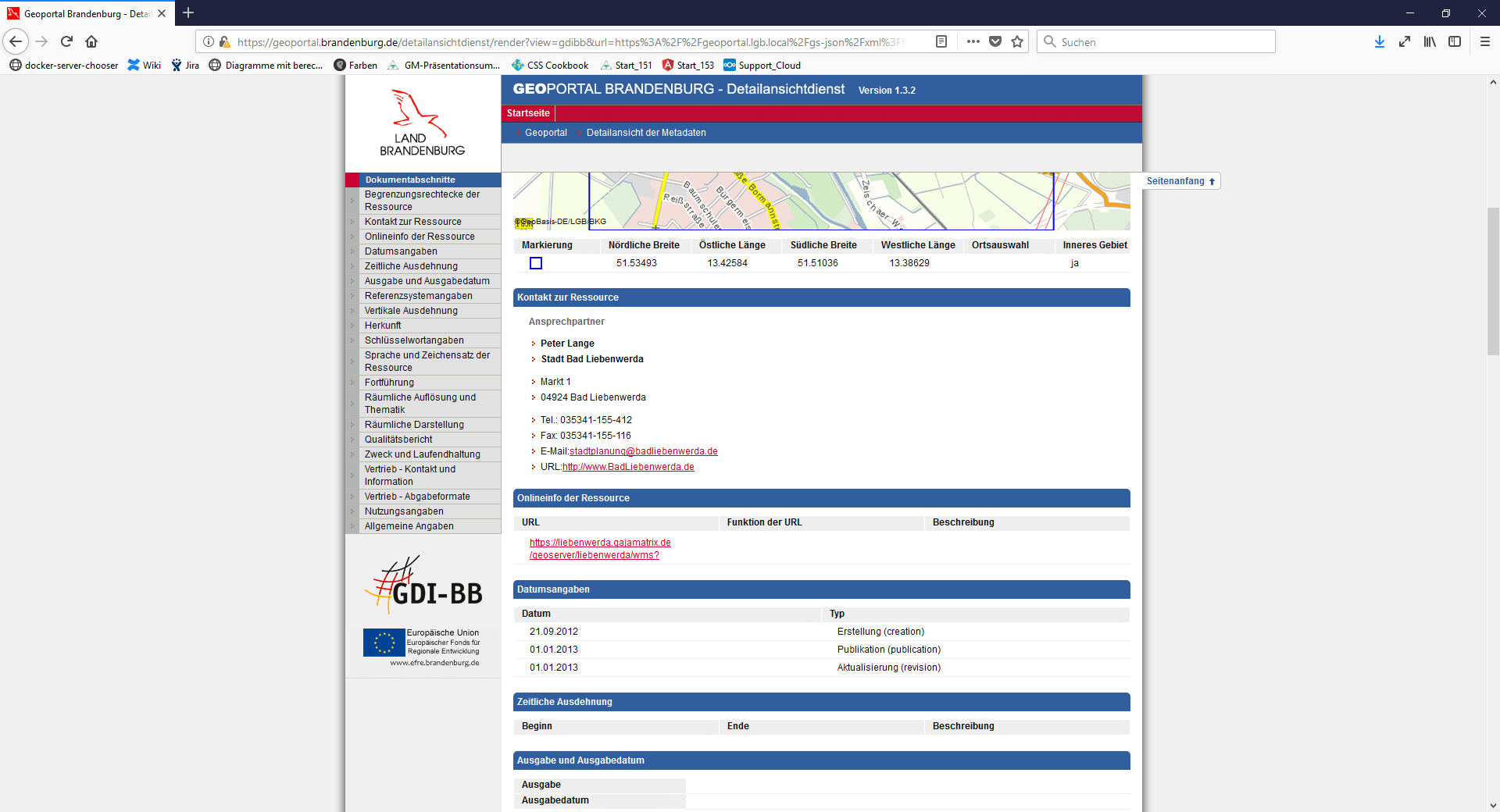The image size is (1500, 812).
Task: Click the blue Markierung square box
Action: click(536, 263)
